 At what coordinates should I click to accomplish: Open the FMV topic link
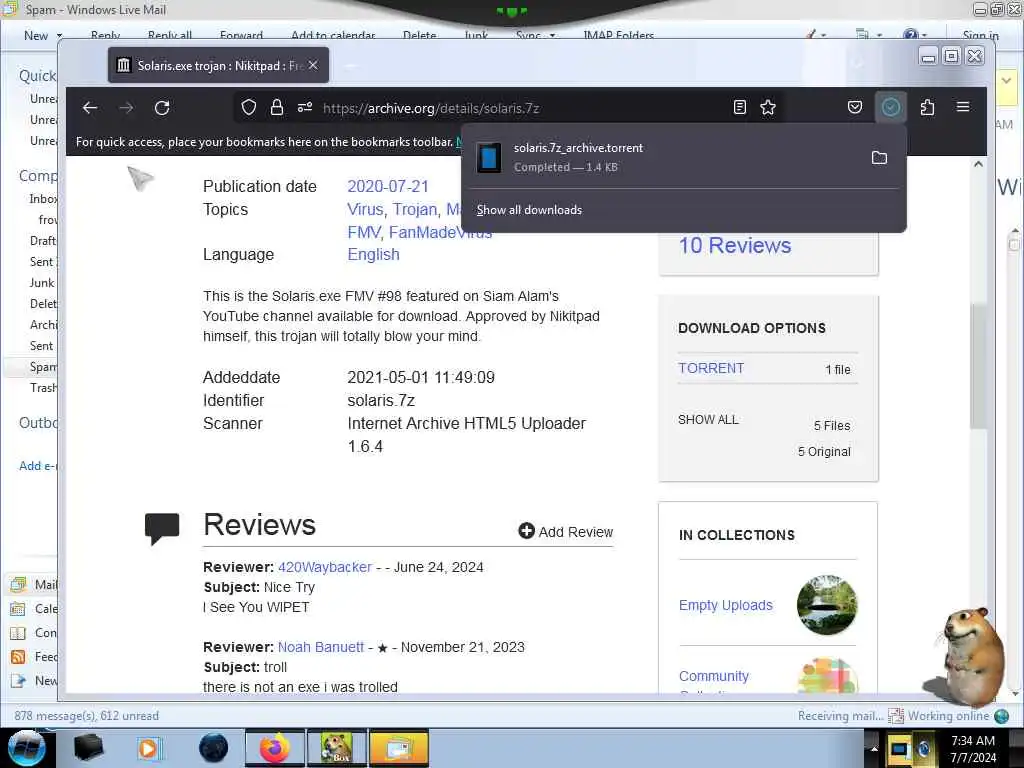(x=364, y=232)
